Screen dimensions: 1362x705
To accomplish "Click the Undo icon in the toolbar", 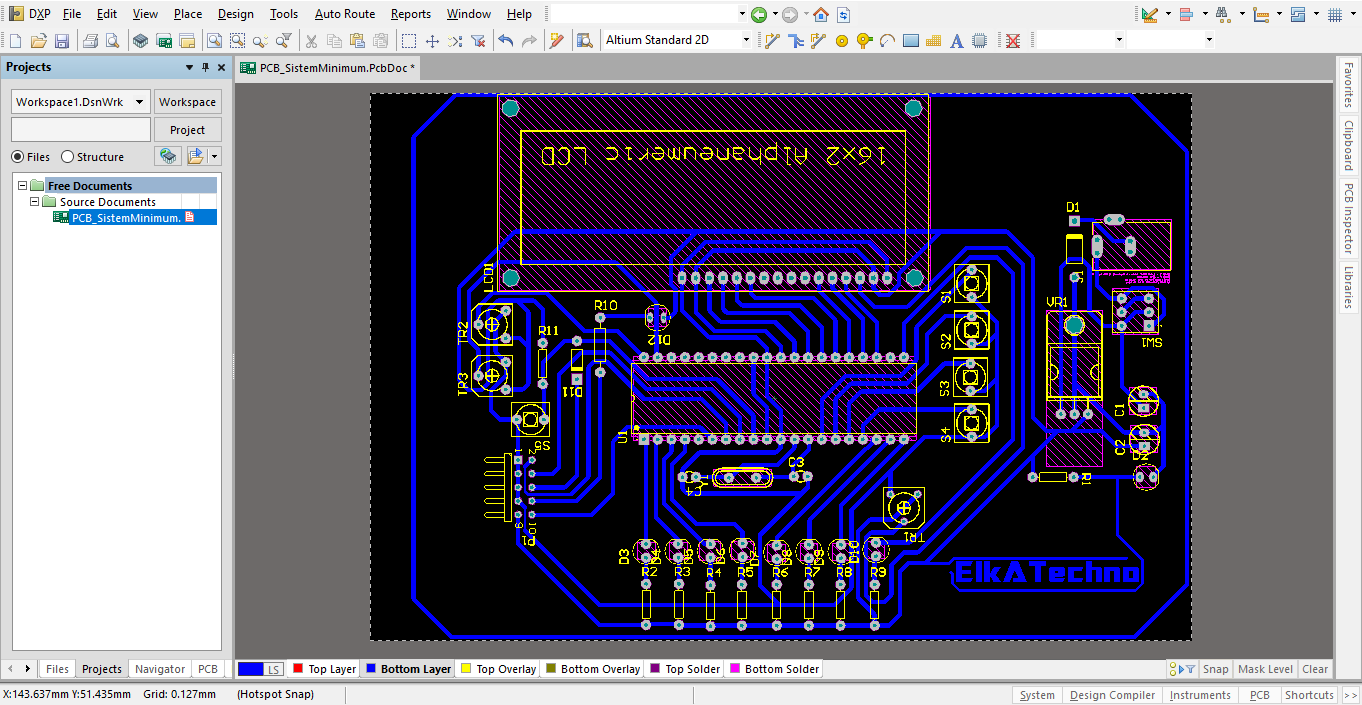I will point(505,41).
